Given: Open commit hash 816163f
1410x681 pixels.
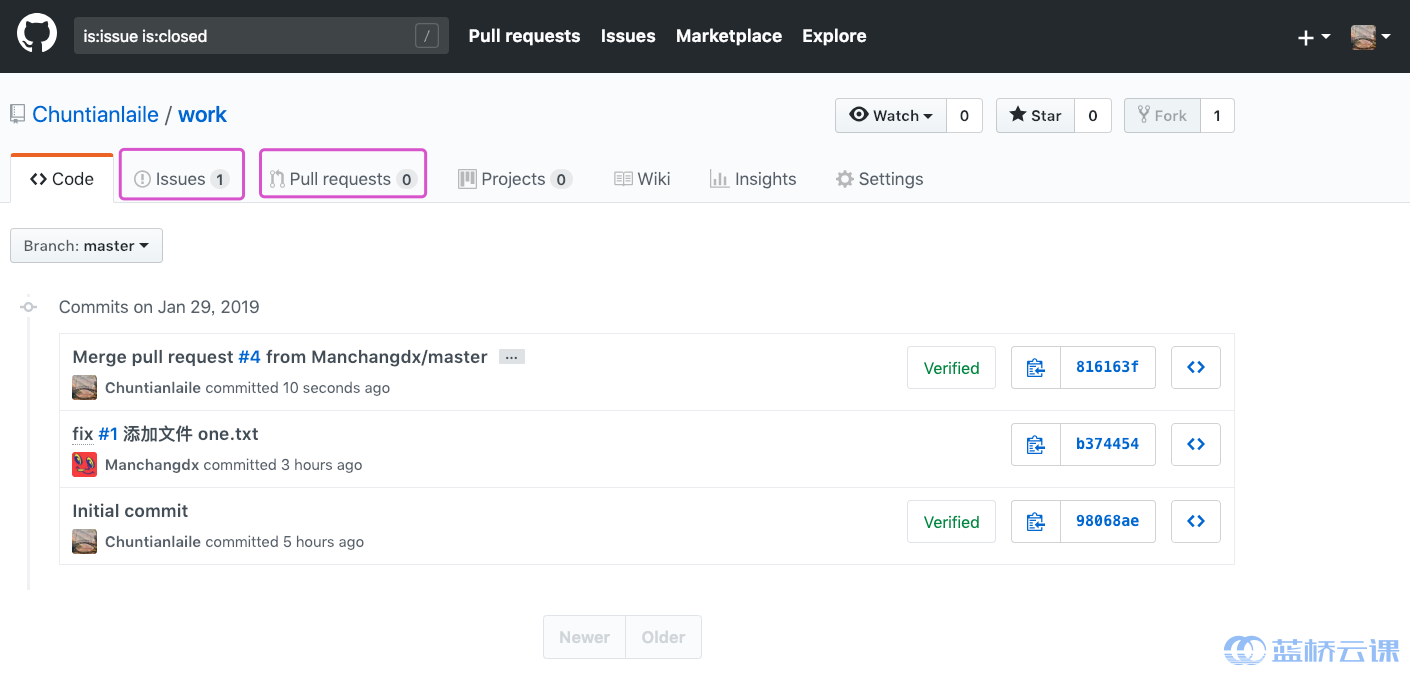Looking at the screenshot, I should (1107, 367).
